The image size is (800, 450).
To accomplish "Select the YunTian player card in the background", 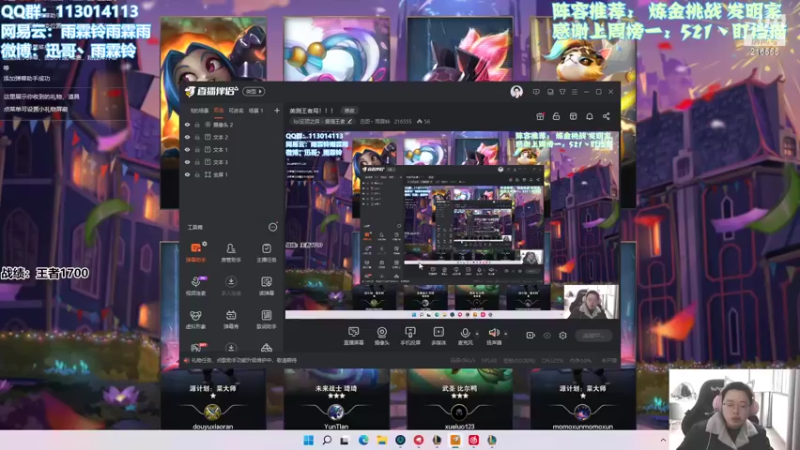I will [x=336, y=401].
